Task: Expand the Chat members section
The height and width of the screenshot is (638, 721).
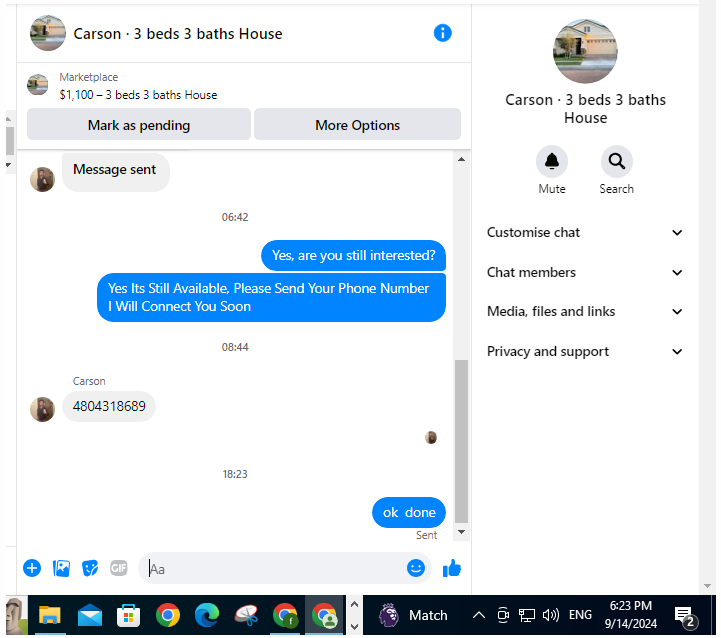Action: [585, 272]
